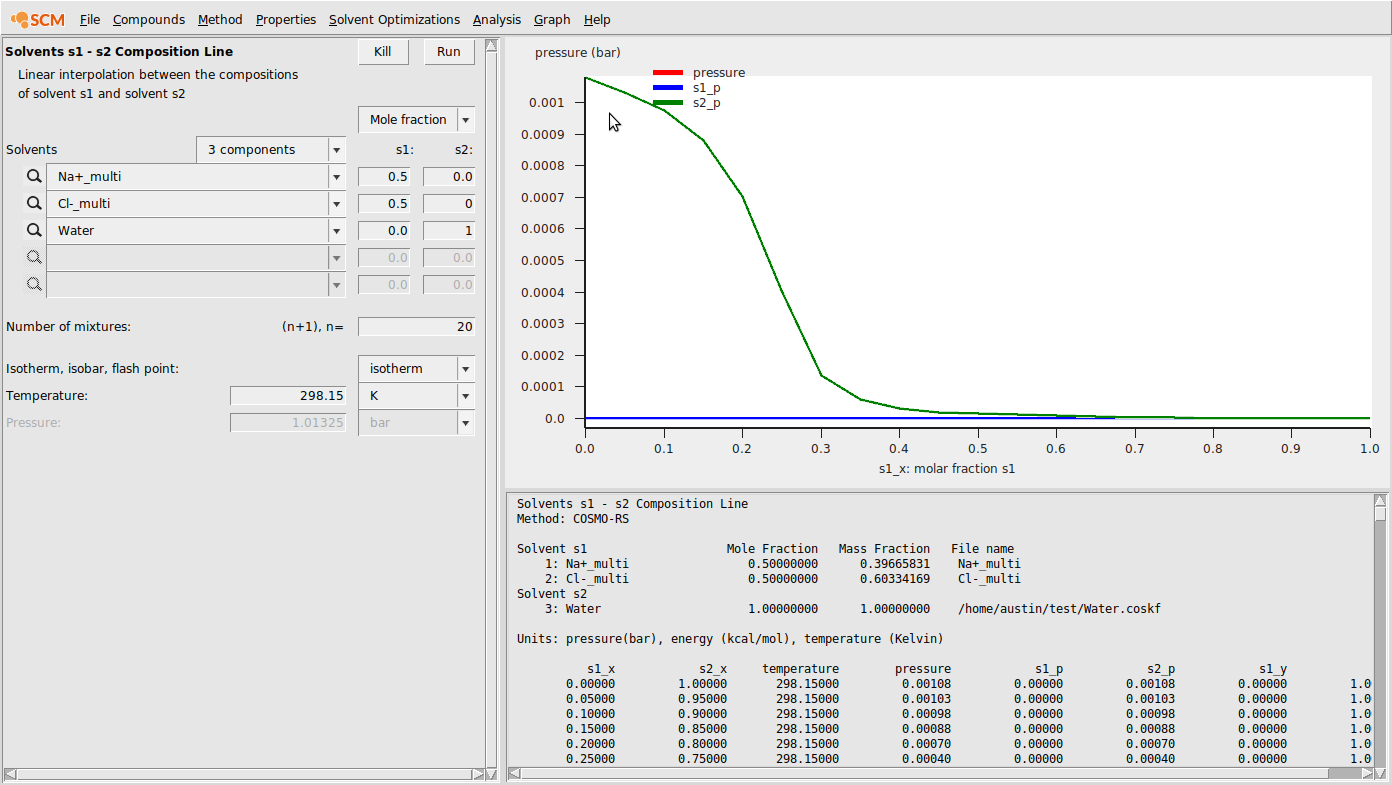
Task: Click 'Solvents s1 - s2 Composition Line' heading
Action: click(119, 51)
